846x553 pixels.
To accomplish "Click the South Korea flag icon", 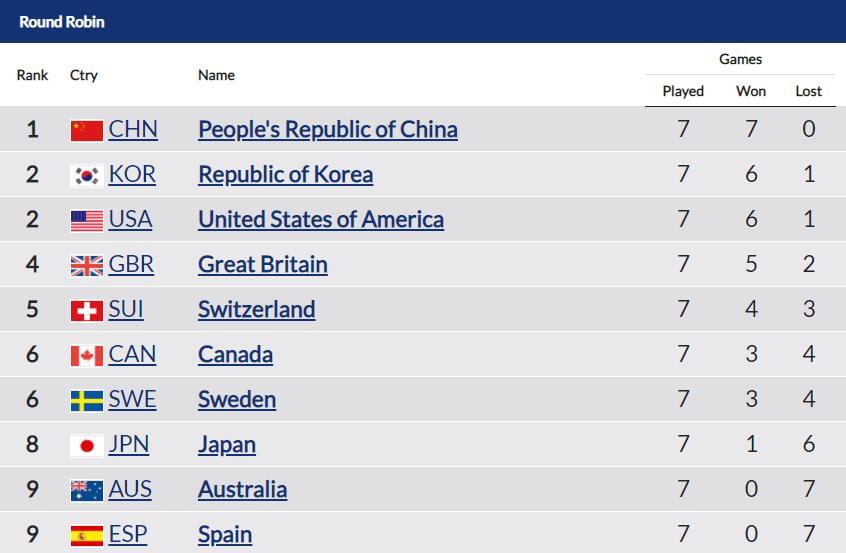I will pos(86,176).
